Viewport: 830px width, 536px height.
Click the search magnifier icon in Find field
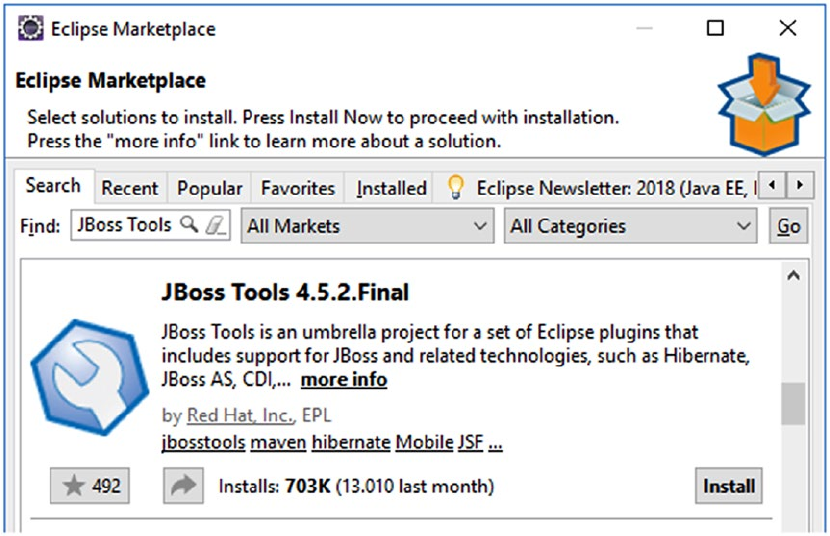[x=189, y=224]
